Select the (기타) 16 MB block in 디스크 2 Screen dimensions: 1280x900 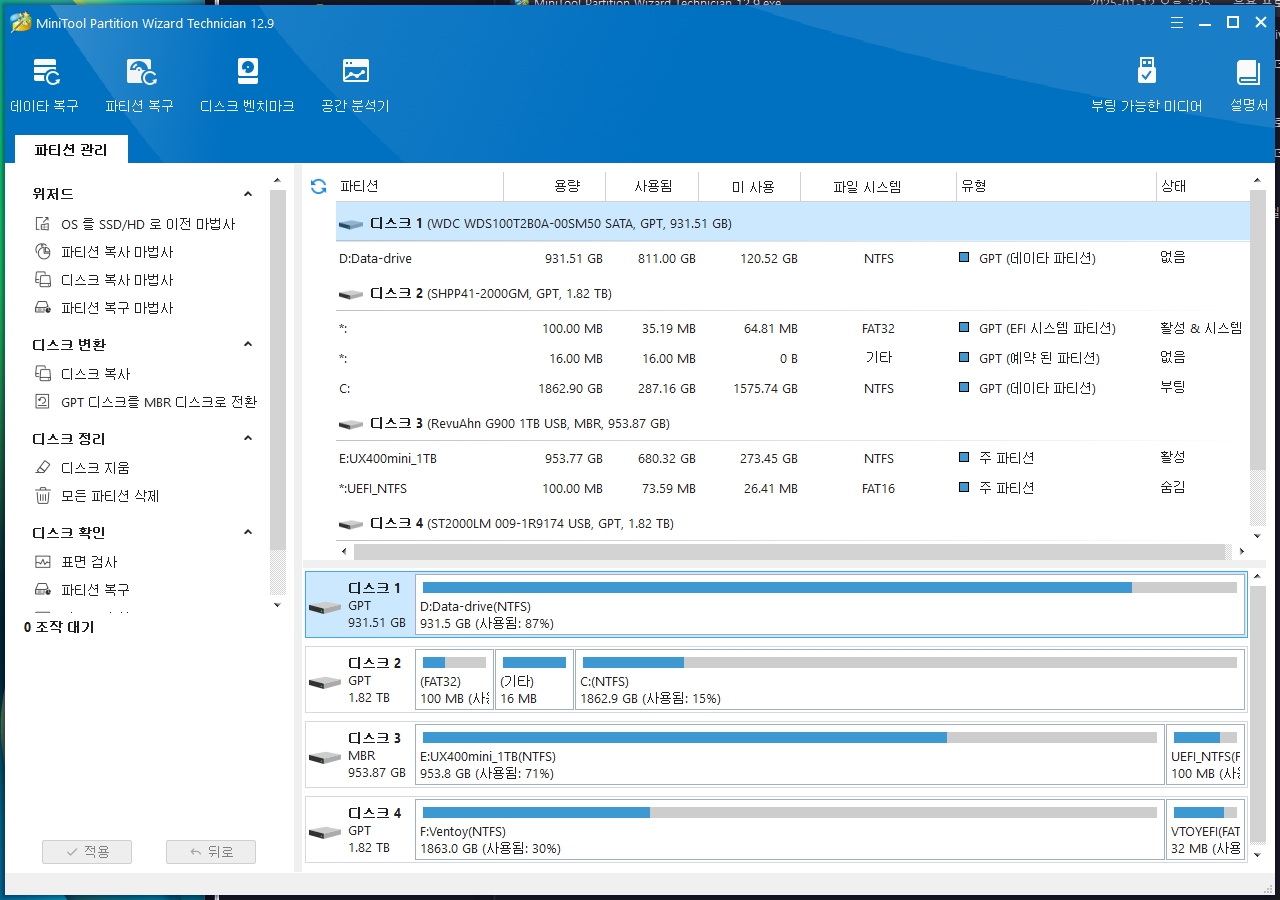pyautogui.click(x=535, y=679)
